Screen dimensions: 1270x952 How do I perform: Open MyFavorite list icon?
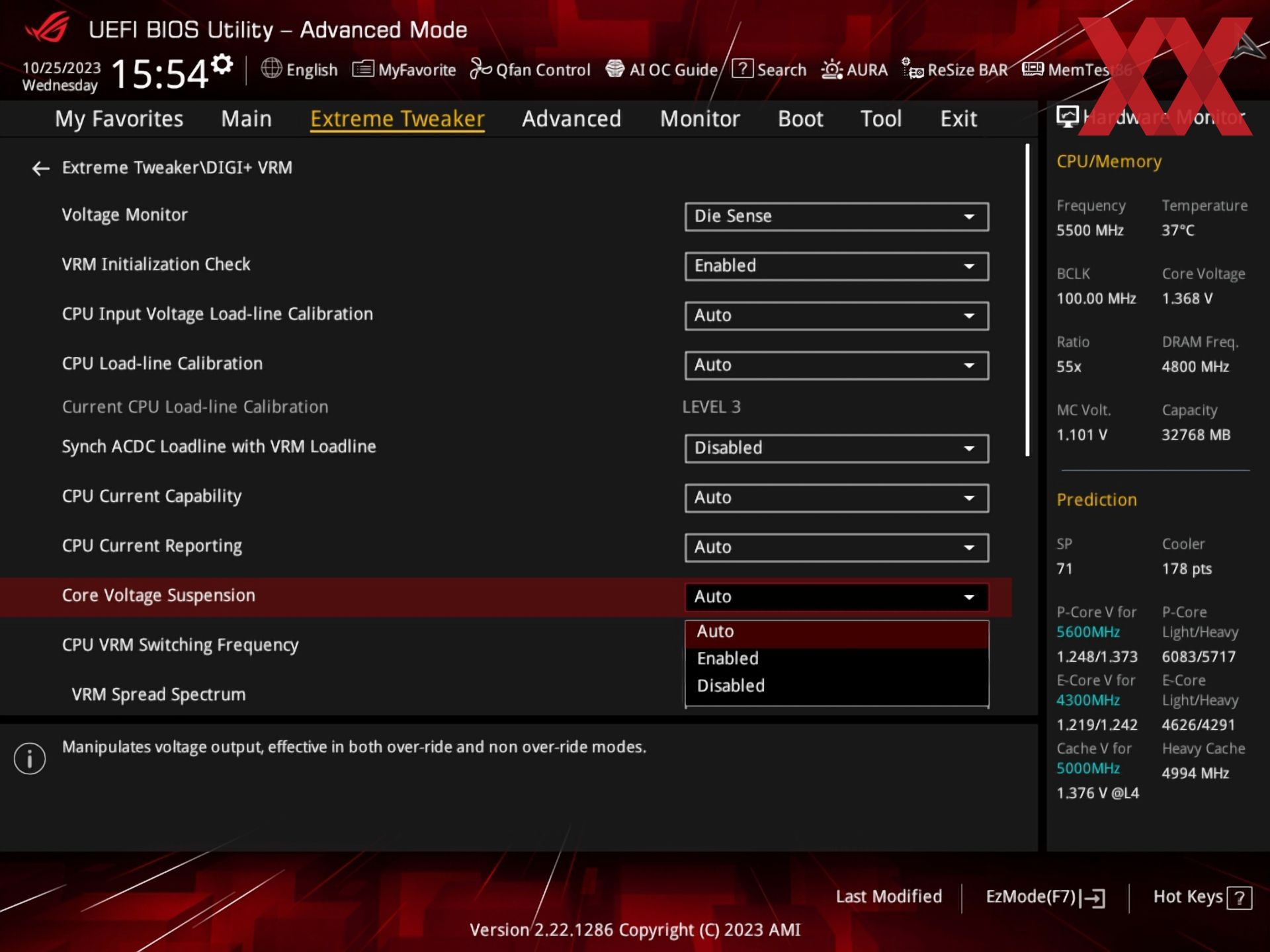point(362,69)
